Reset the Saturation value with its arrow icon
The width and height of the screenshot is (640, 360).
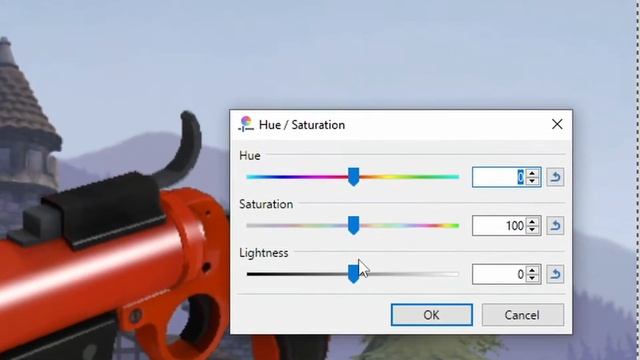tap(555, 226)
